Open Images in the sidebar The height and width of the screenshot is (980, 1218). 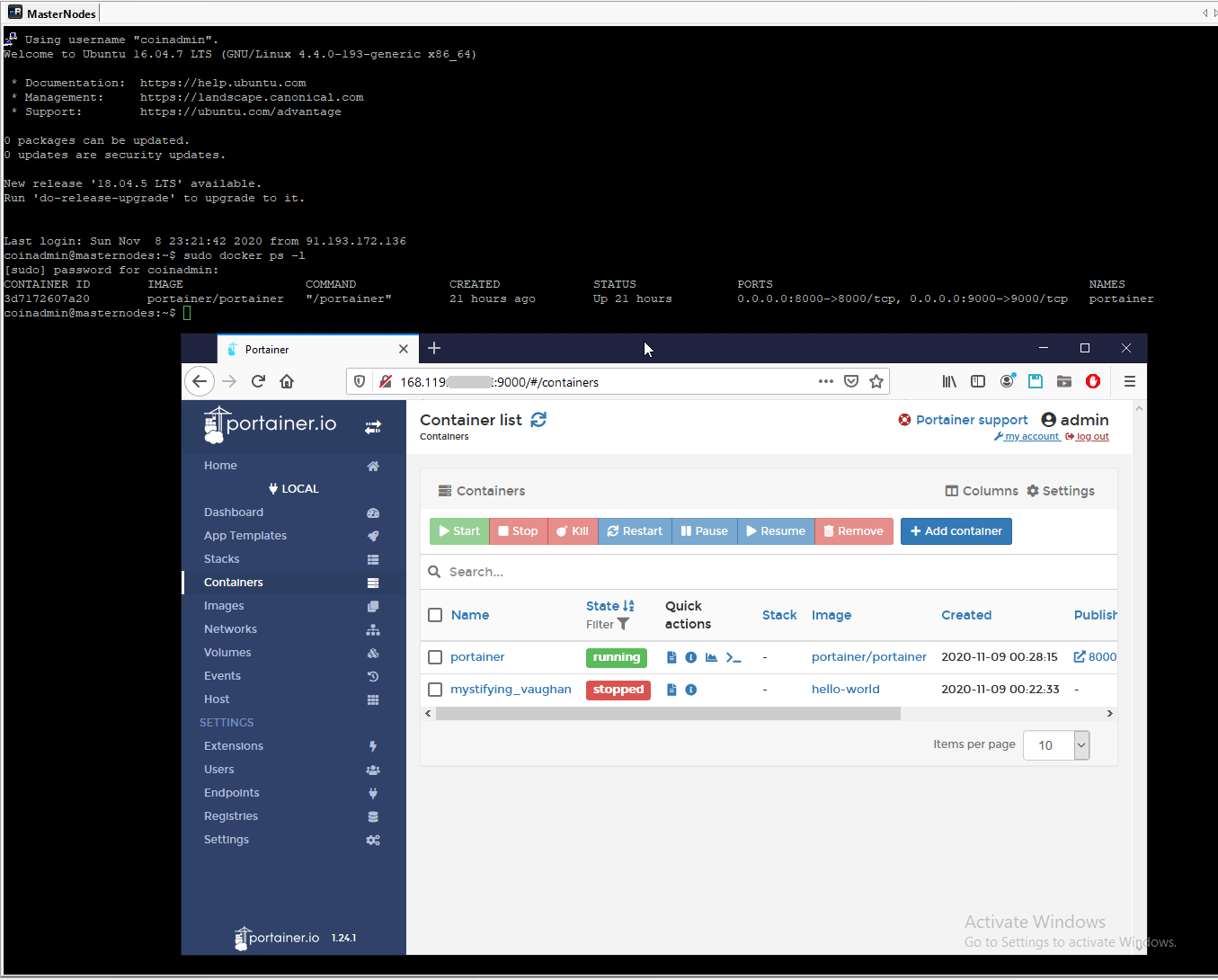(294, 606)
